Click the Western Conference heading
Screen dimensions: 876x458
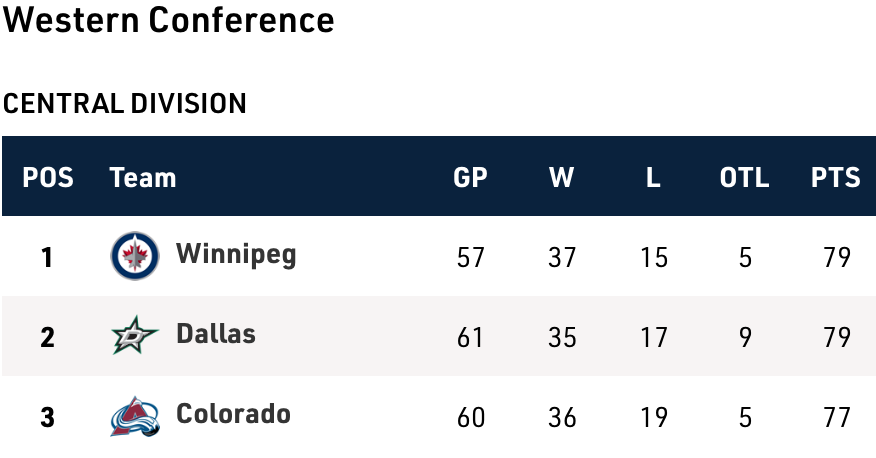click(x=169, y=21)
